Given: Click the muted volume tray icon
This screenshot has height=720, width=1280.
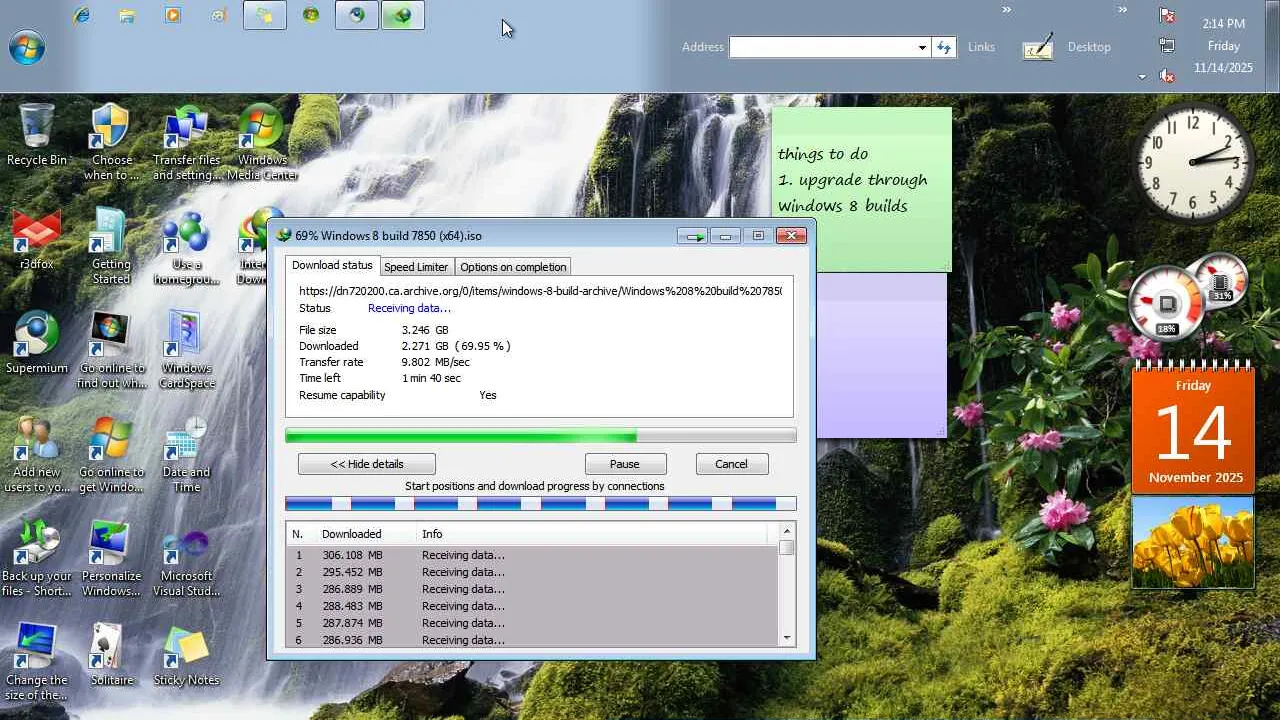Looking at the screenshot, I should (x=1167, y=75).
